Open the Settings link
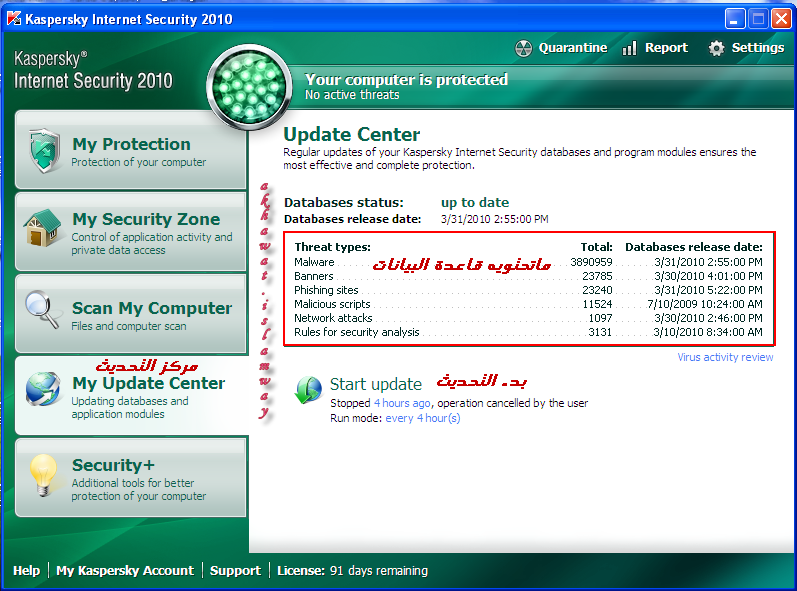797x591 pixels. 757,48
